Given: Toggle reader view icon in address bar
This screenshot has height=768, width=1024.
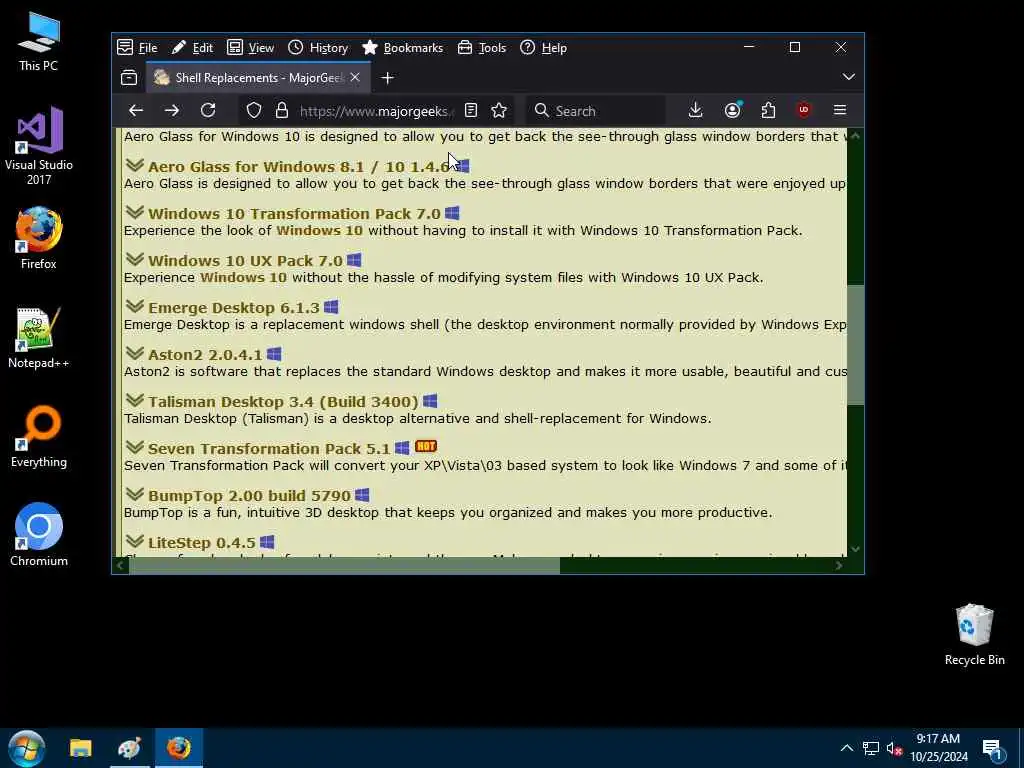Looking at the screenshot, I should pos(471,111).
